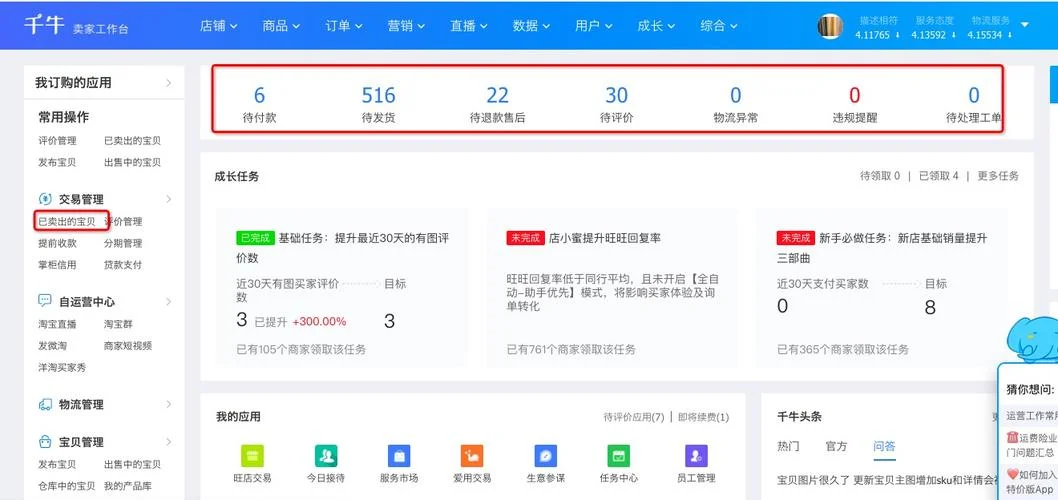Viewport: 1058px width, 500px height.
Task: Switch to the 官方 tab in 千牛头条
Action: (836, 446)
